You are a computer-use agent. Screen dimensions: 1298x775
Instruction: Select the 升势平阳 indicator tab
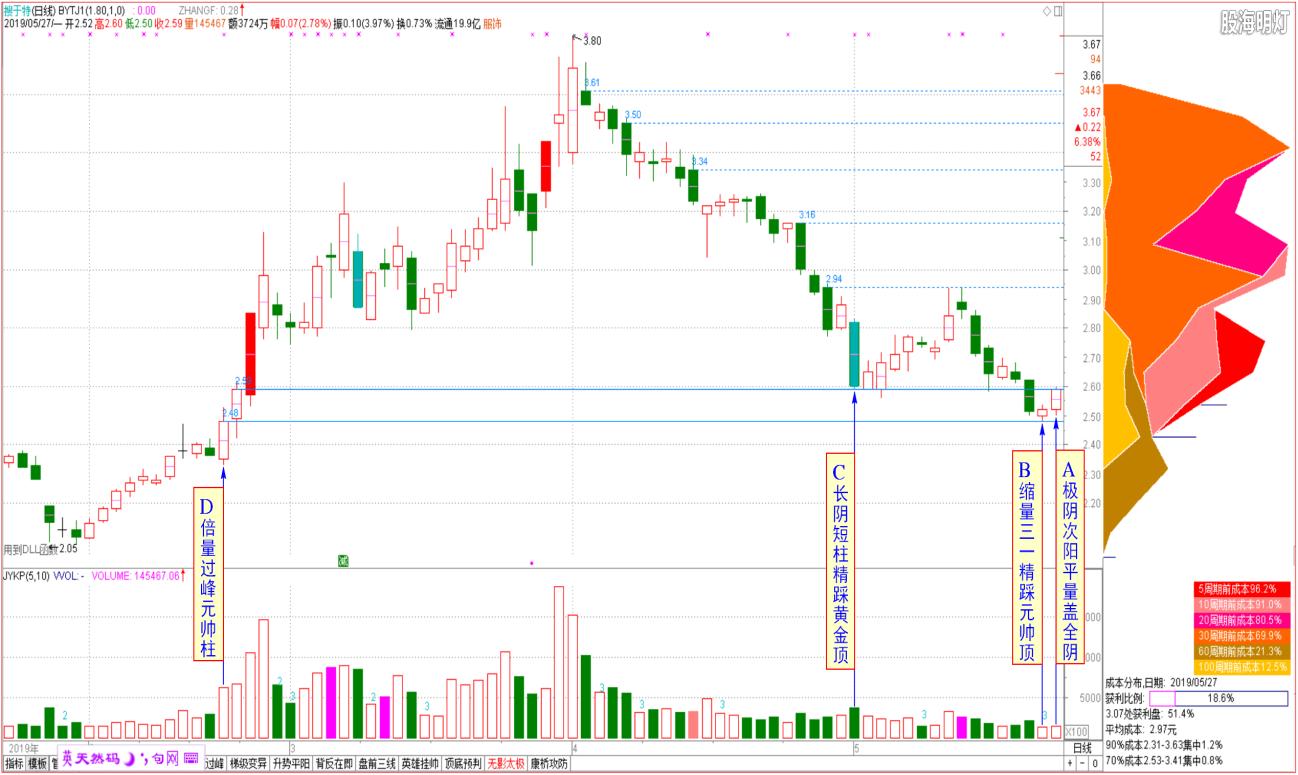pyautogui.click(x=291, y=764)
